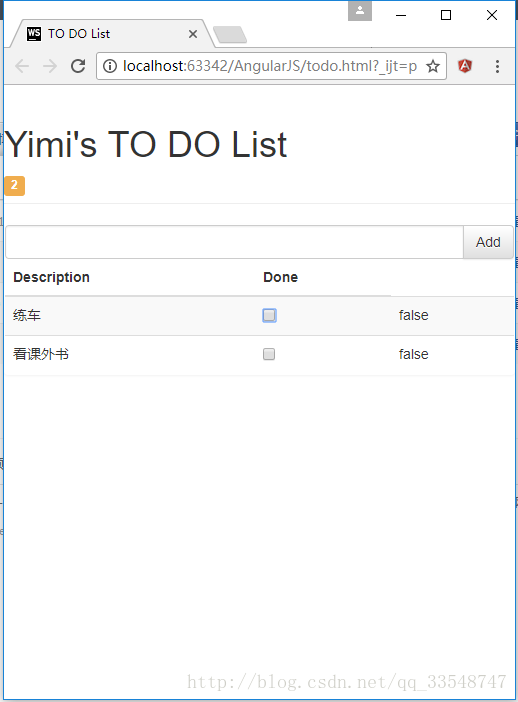Click the localhost address bar
Viewport: 518px width, 702px height.
270,66
